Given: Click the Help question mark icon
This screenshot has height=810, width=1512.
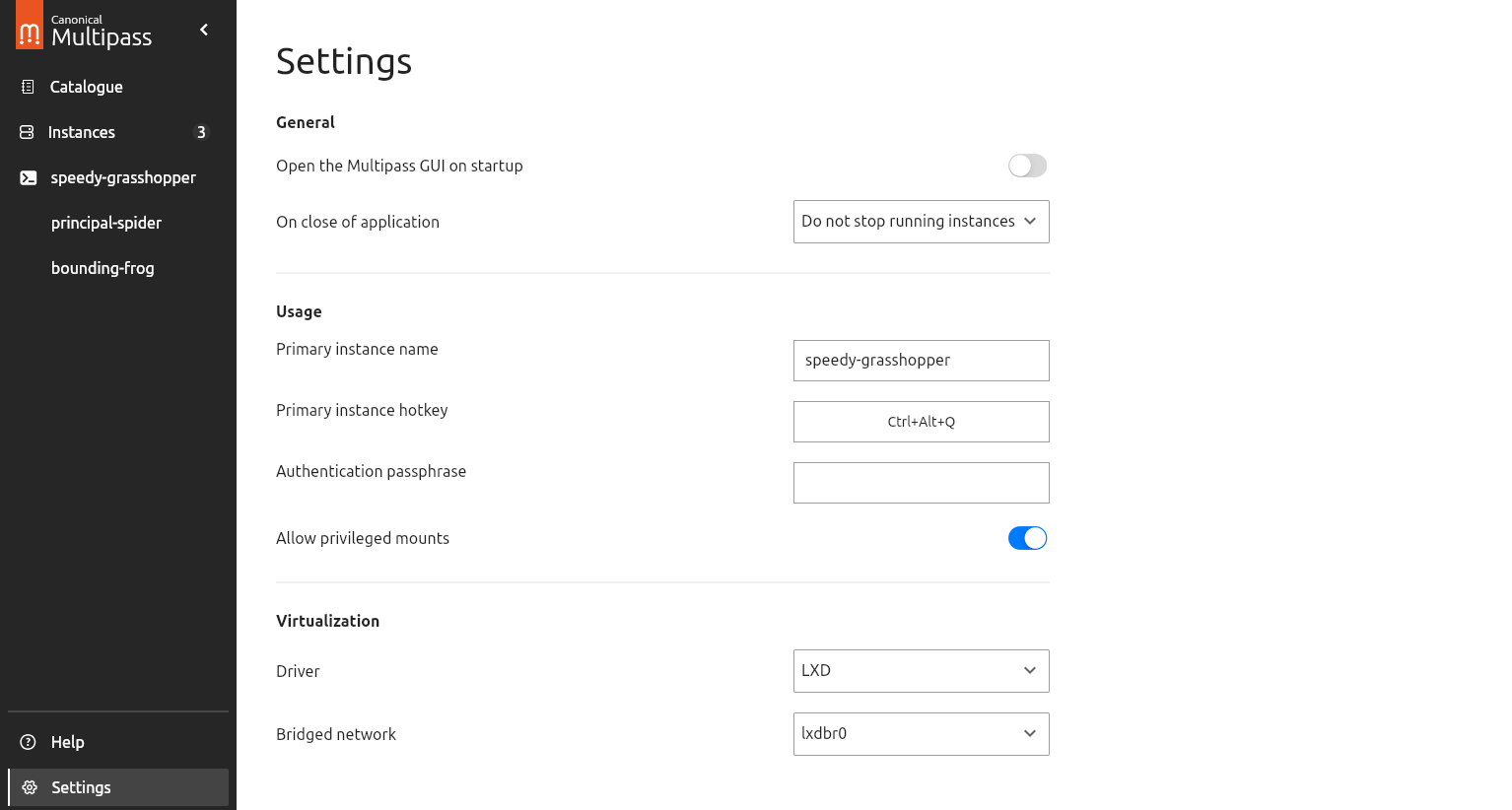Looking at the screenshot, I should pos(28,742).
